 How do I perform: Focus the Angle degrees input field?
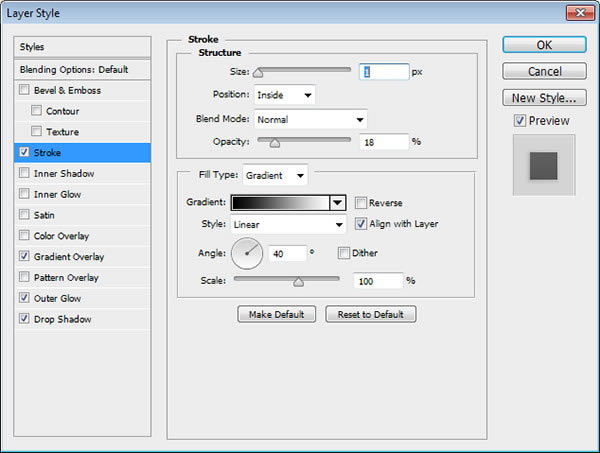(287, 253)
